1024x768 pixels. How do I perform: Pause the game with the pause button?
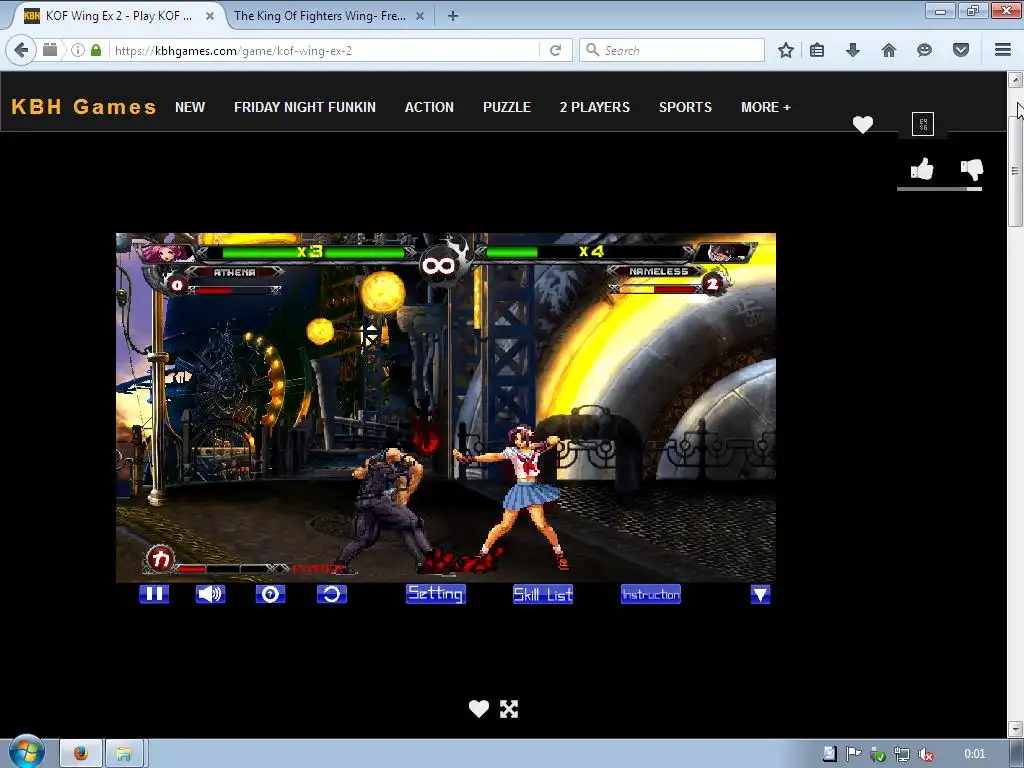coord(154,594)
